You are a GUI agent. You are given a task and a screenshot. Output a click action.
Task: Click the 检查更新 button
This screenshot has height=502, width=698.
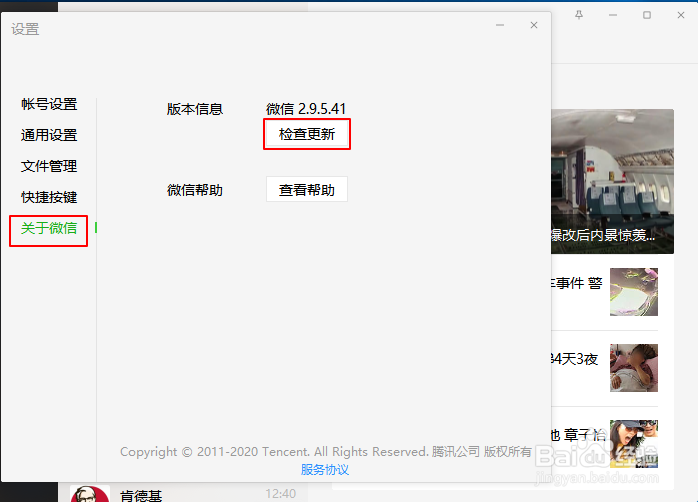pyautogui.click(x=307, y=134)
